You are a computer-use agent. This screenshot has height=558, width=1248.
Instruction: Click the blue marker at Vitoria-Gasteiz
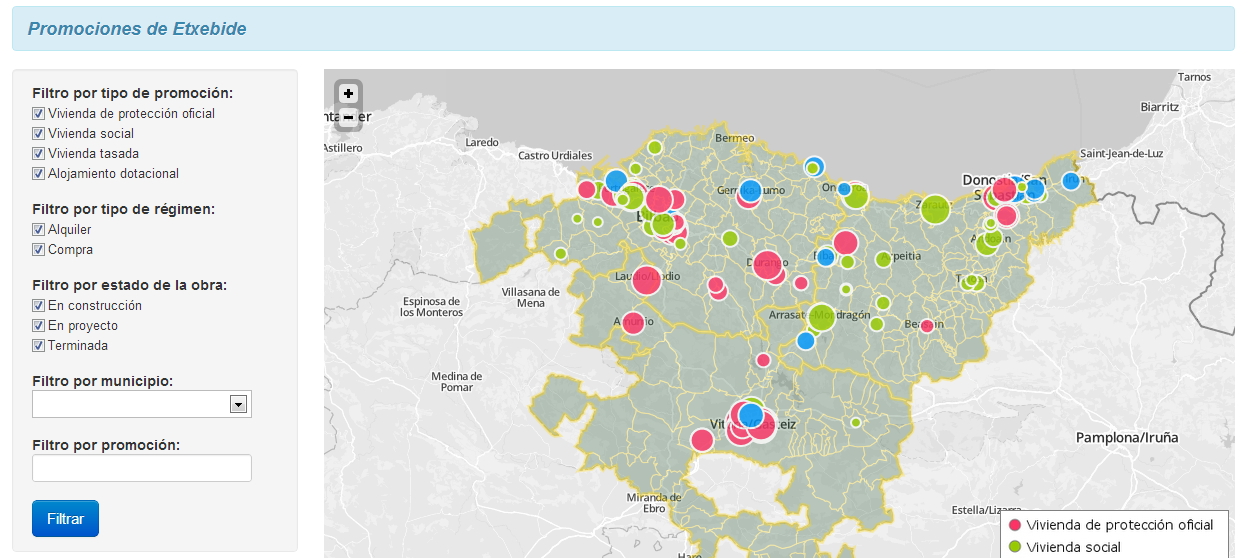click(x=751, y=414)
